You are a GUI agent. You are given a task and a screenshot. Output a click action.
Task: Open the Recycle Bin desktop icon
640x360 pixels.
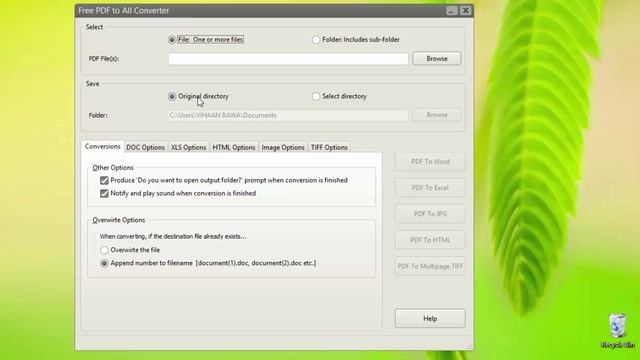pyautogui.click(x=618, y=330)
